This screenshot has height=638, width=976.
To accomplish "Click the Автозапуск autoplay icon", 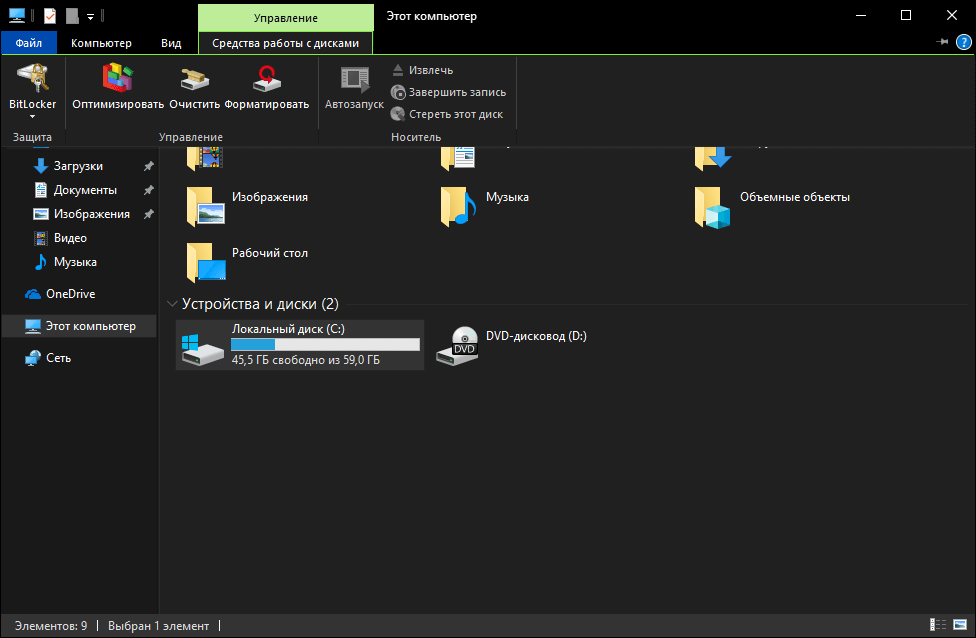I will pos(354,80).
